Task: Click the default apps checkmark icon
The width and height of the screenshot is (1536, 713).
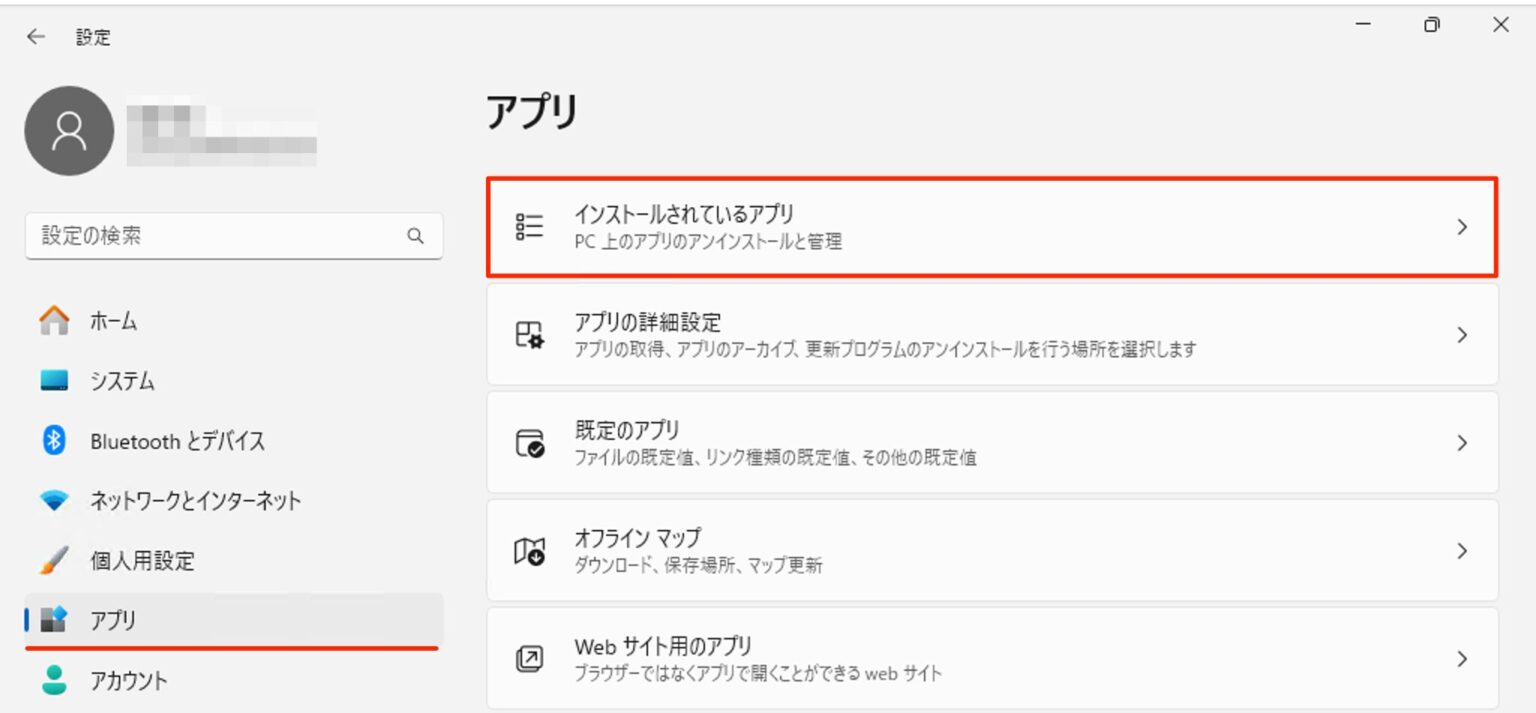Action: 529,443
